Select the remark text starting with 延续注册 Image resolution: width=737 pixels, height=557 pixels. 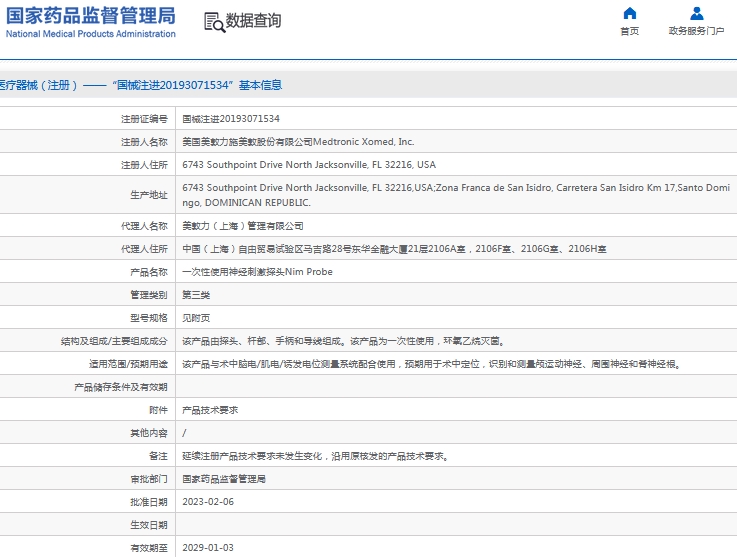coord(316,456)
